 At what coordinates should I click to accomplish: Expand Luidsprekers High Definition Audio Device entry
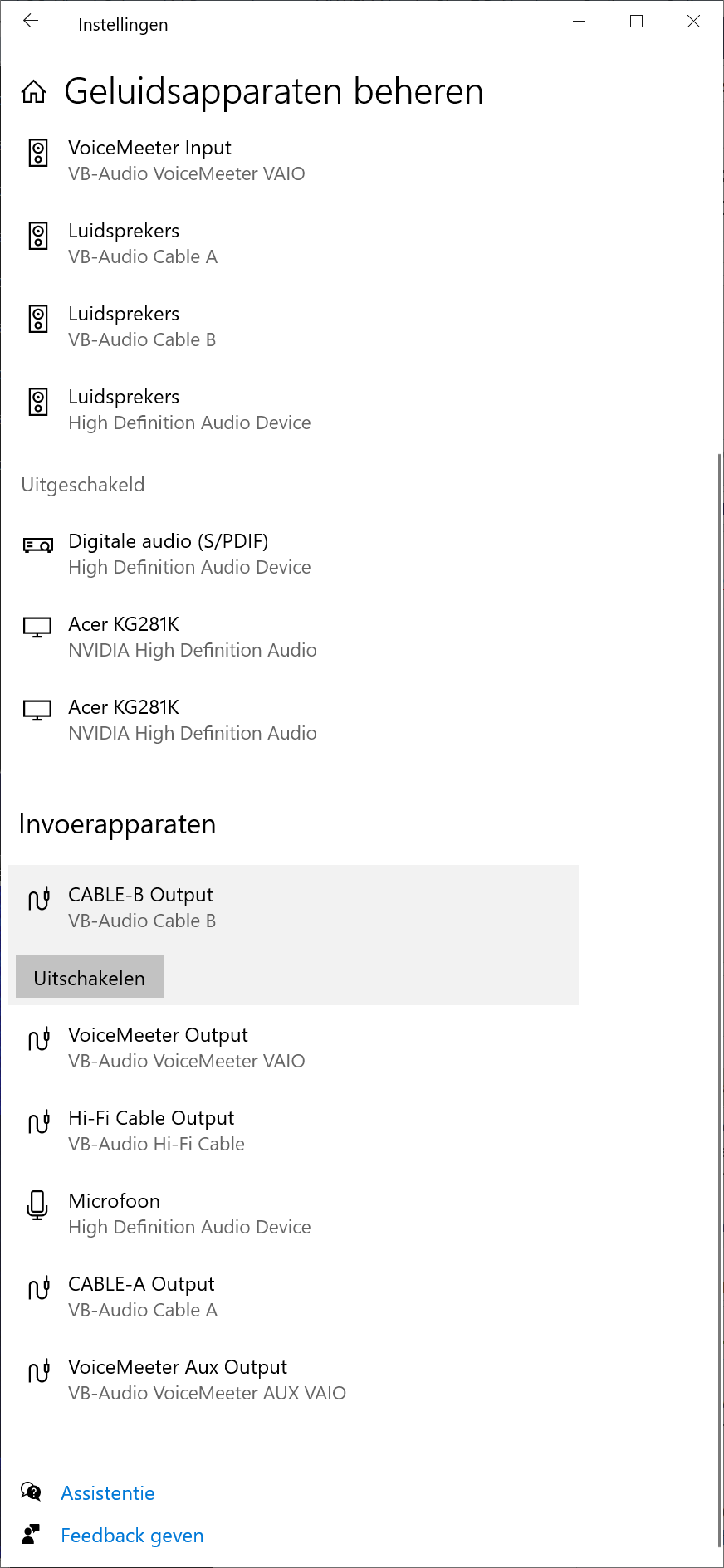(x=189, y=409)
